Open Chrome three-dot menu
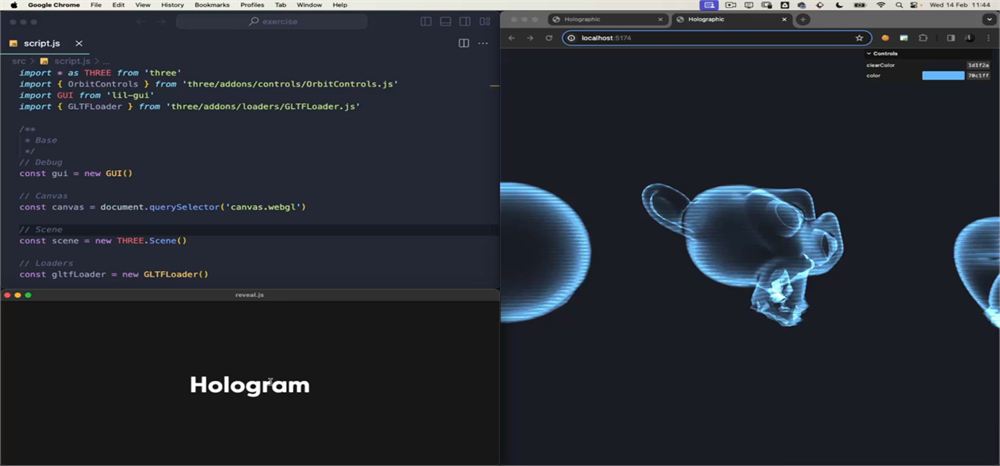 [x=989, y=38]
